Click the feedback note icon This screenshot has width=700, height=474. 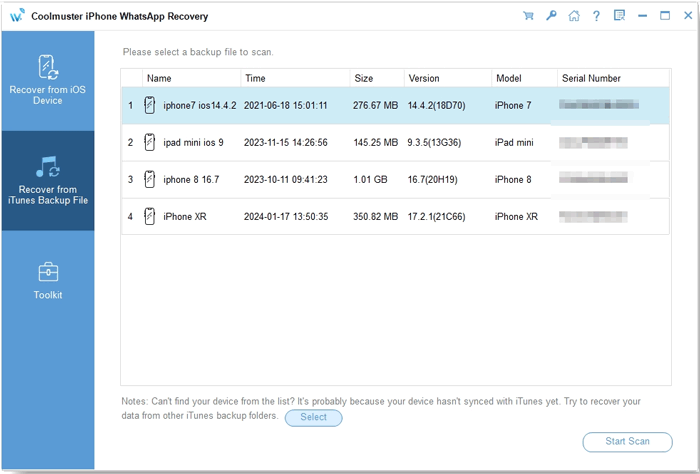click(619, 16)
